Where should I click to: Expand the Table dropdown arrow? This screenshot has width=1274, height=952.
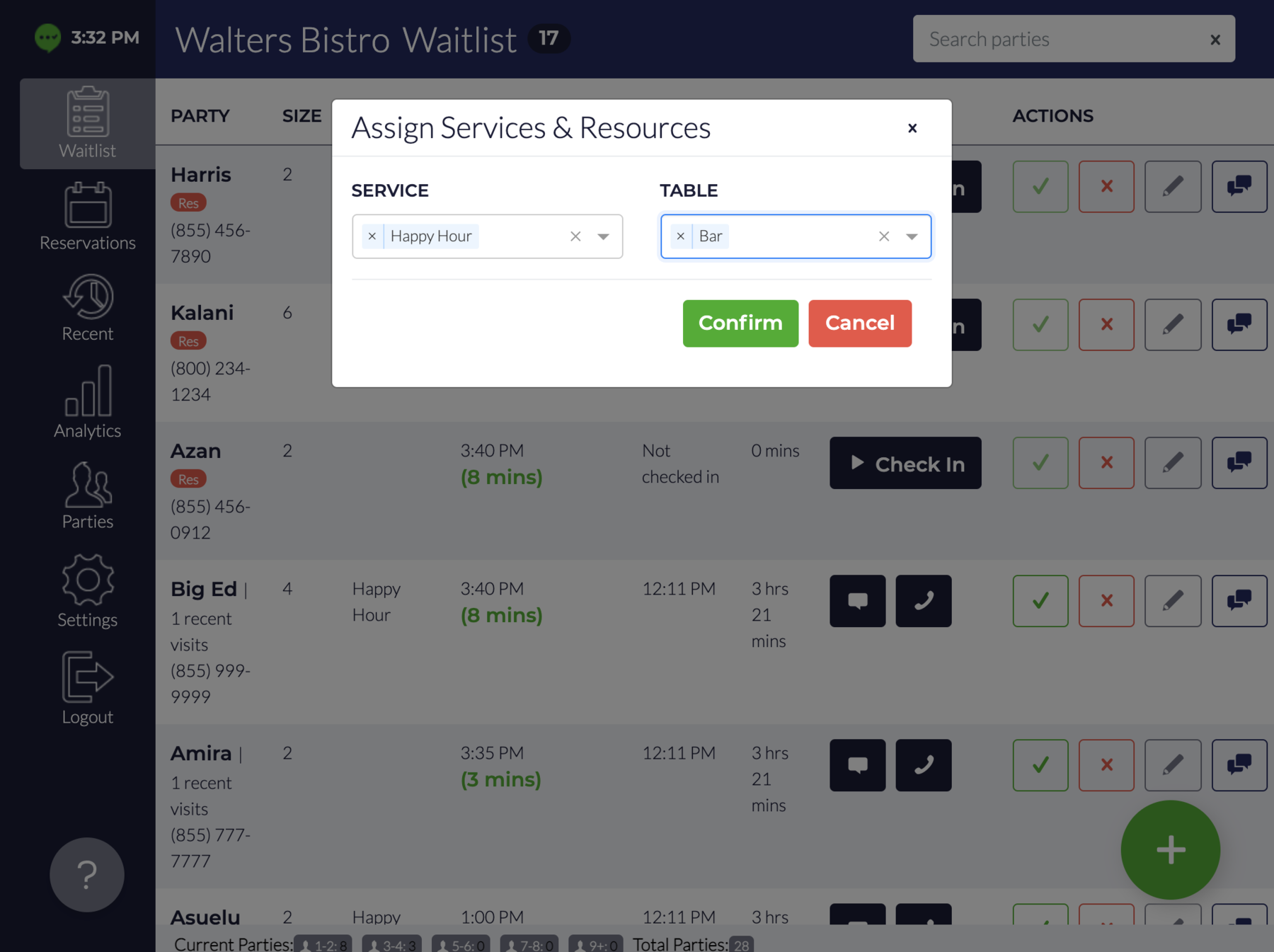(x=912, y=236)
